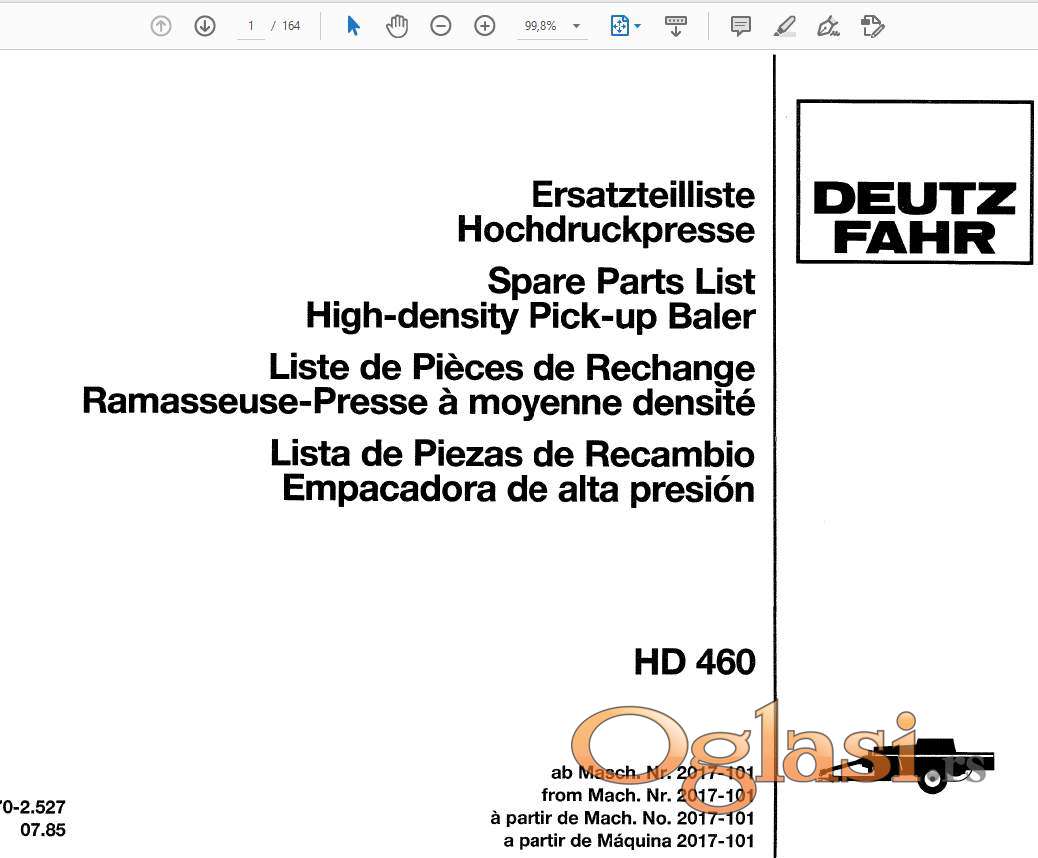The width and height of the screenshot is (1038, 858).
Task: Click the 'Ersatzteilliste' heading
Action: click(x=643, y=195)
